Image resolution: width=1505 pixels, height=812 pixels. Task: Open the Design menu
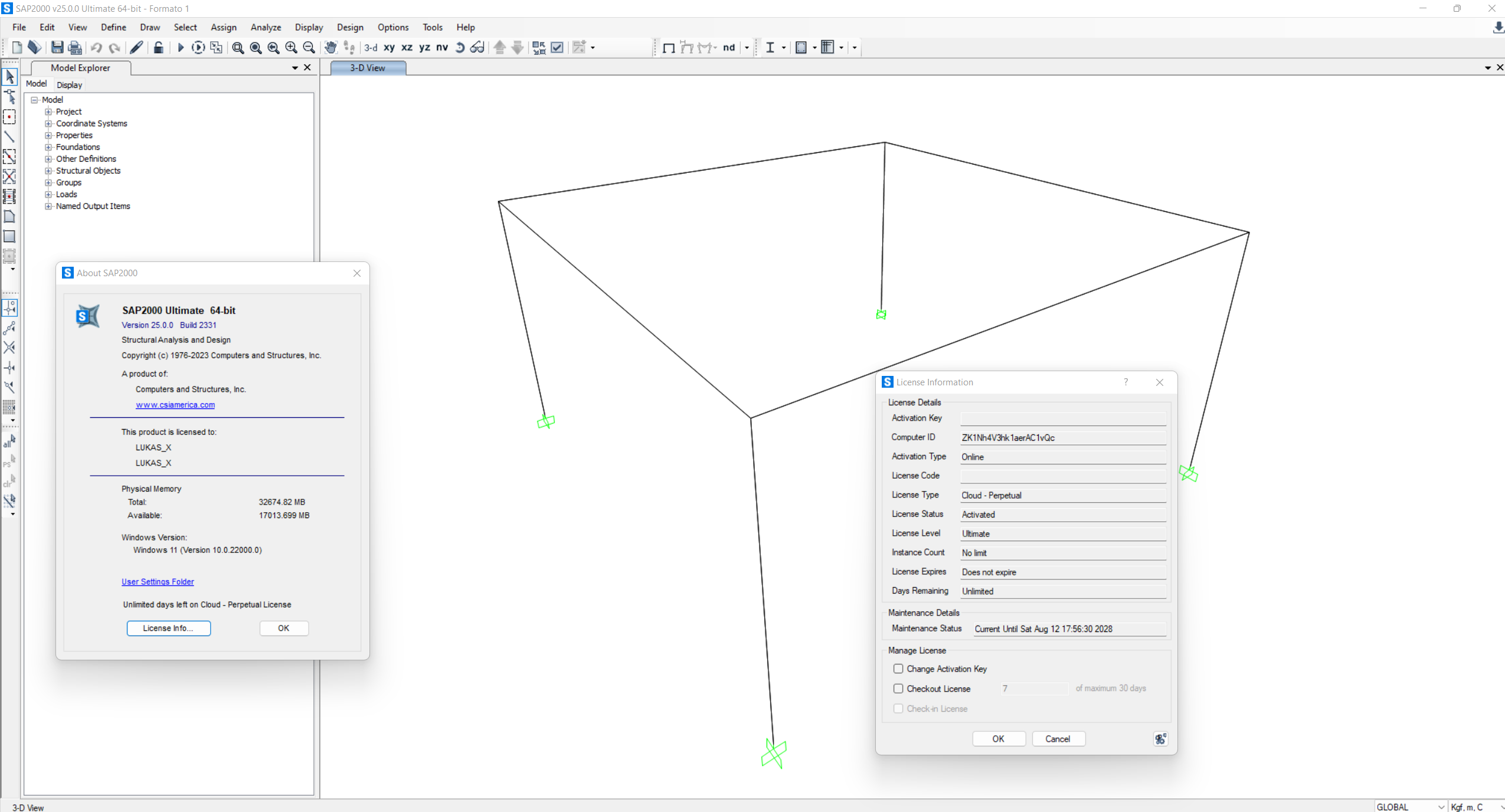click(x=350, y=27)
